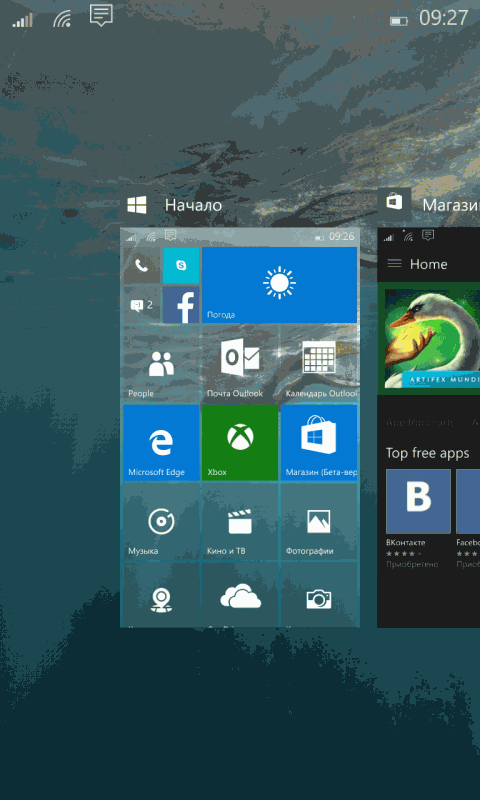Select the ВКонтакте app name label
This screenshot has width=480, height=800.
406,542
